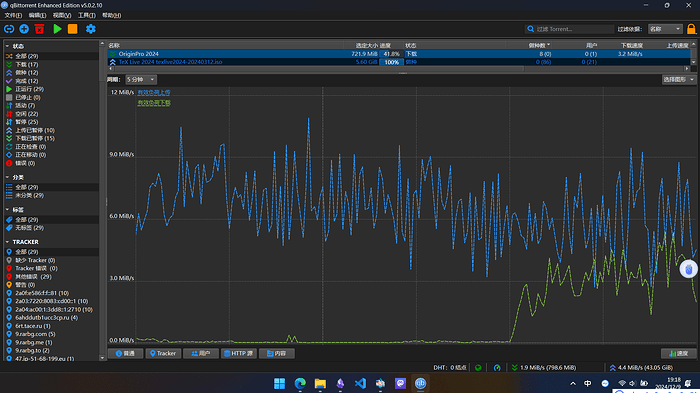Image resolution: width=700 pixels, height=393 pixels.
Task: Click the green connection status icon
Action: [x=478, y=368]
